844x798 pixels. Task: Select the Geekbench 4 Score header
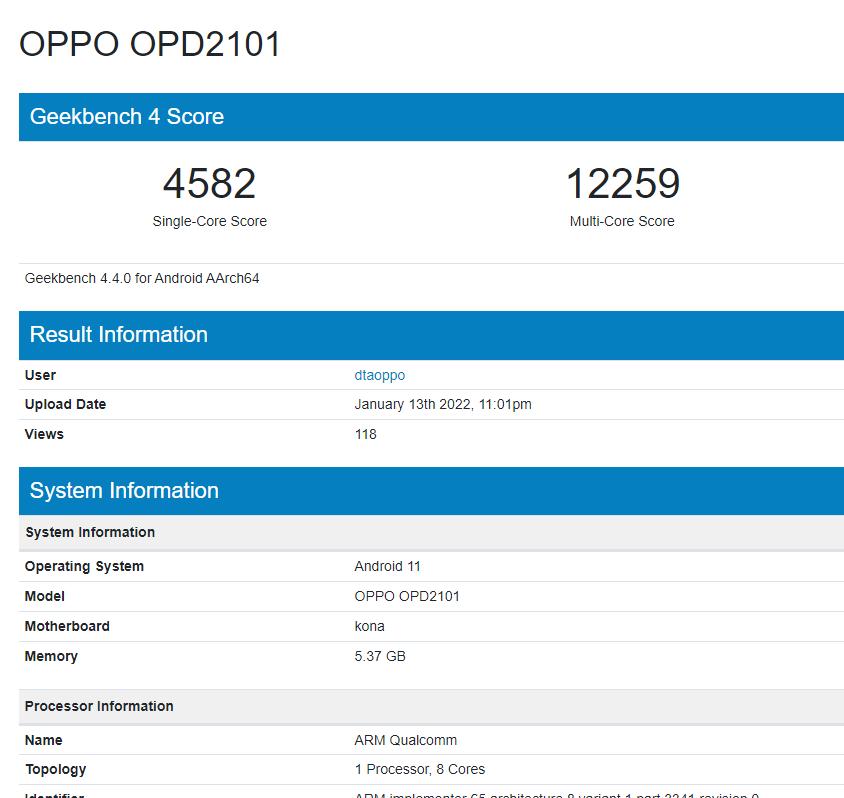click(x=126, y=116)
